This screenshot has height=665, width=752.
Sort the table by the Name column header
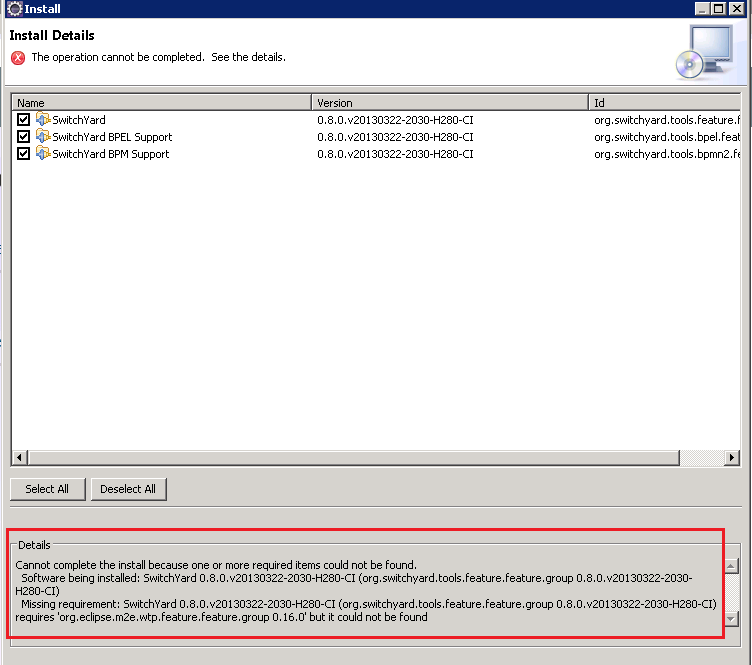[162, 103]
